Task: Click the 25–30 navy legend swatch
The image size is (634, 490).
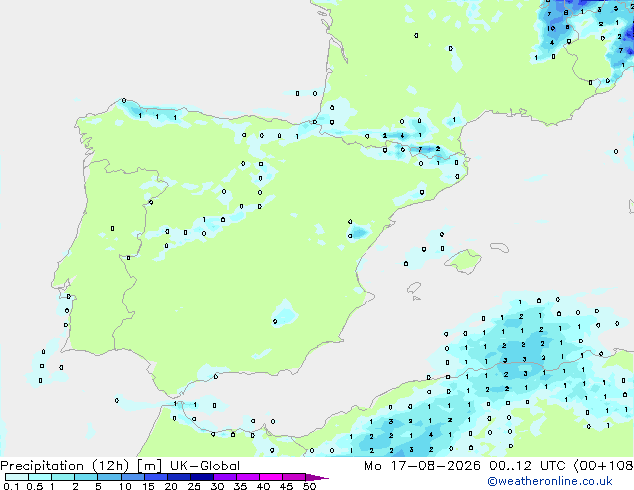Action: click(x=201, y=477)
